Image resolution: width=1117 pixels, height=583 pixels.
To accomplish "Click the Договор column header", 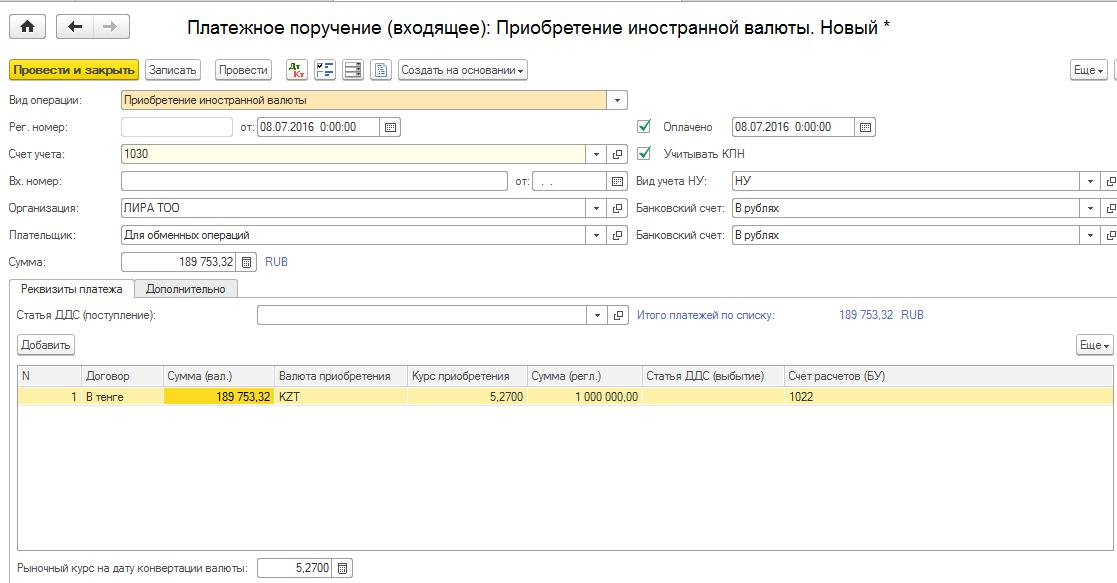I will [123, 376].
